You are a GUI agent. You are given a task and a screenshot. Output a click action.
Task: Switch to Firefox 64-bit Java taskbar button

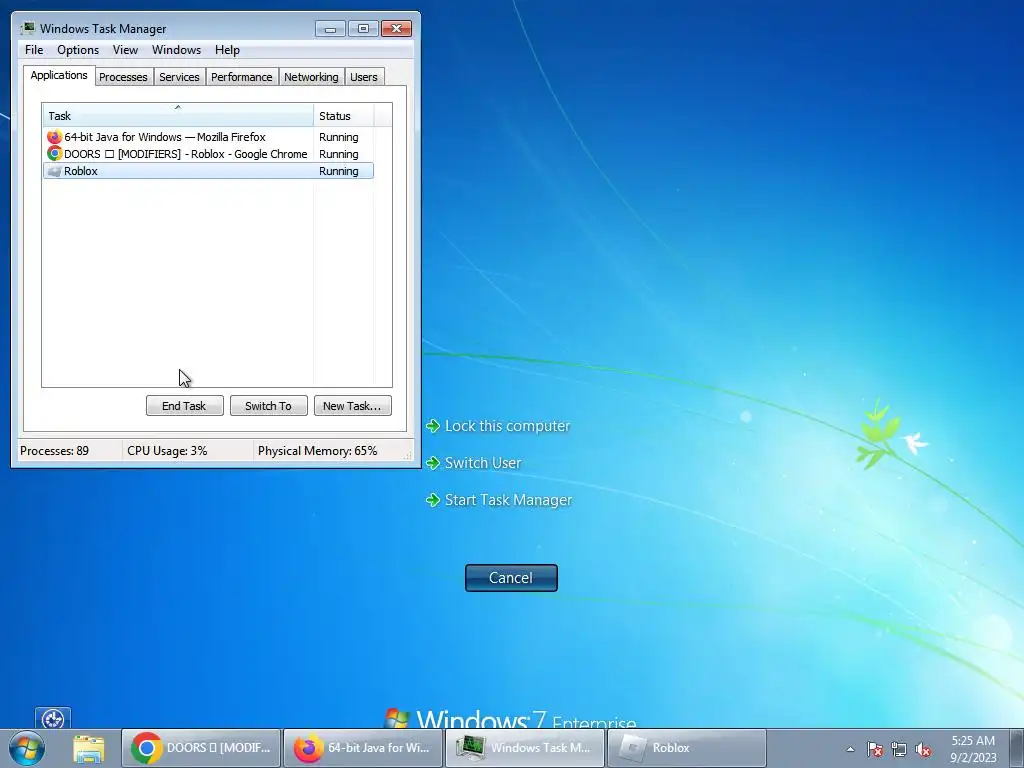click(x=362, y=748)
